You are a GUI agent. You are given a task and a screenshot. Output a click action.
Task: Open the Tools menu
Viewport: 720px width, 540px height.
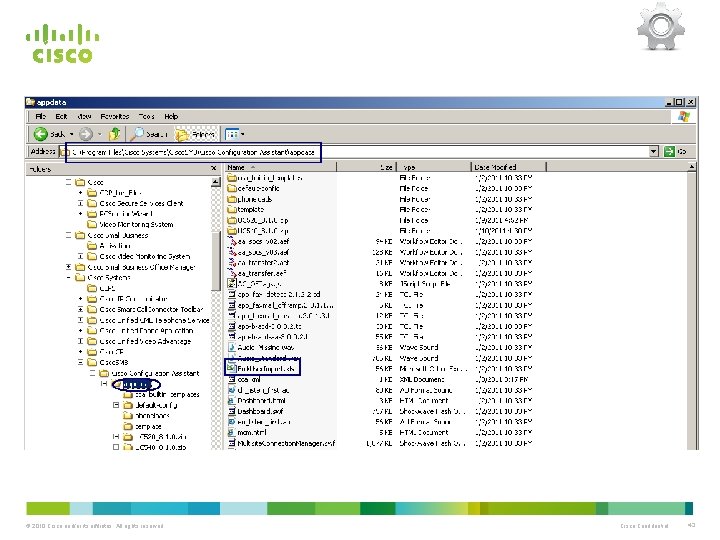[x=146, y=117]
